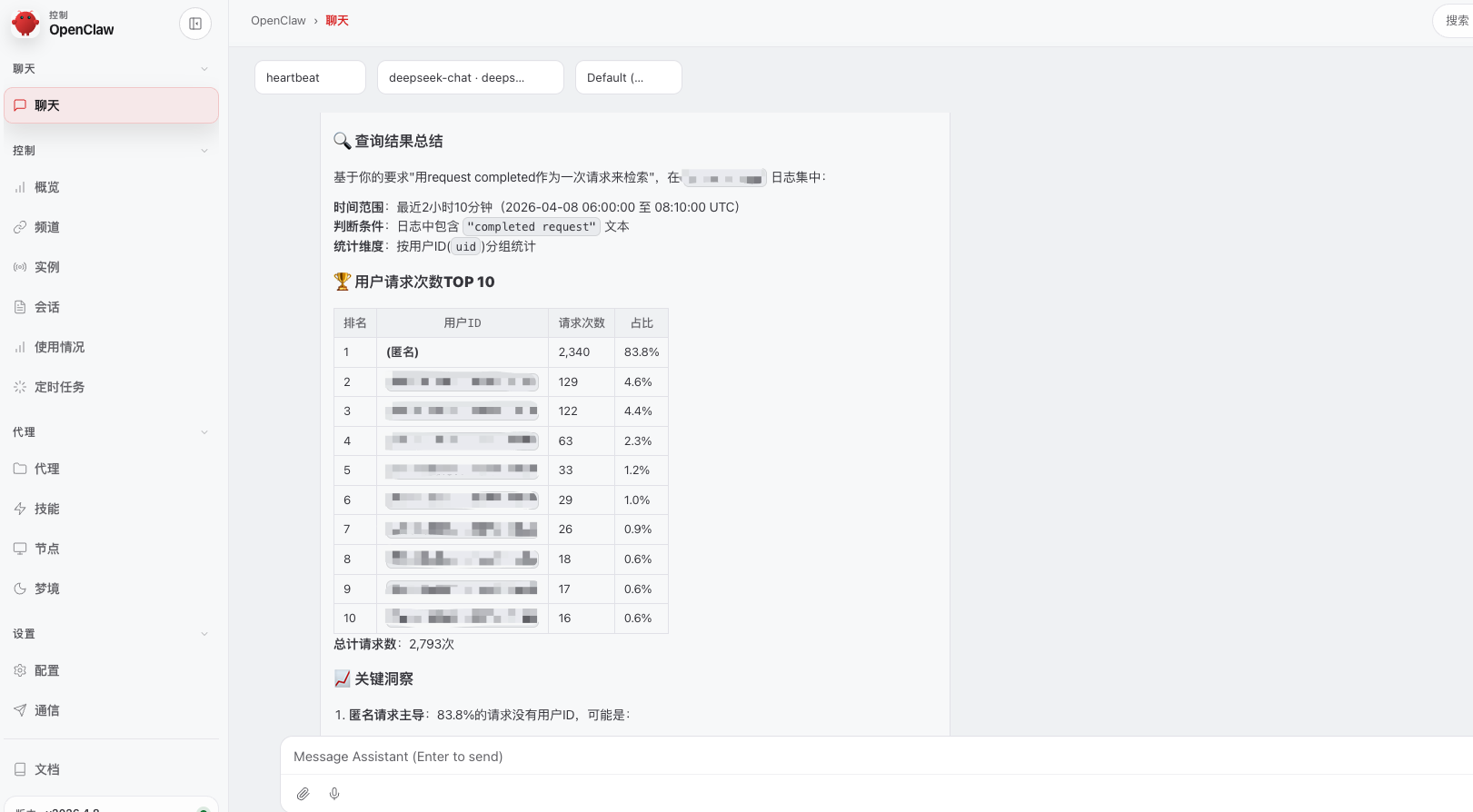Viewport: 1473px width, 812px height.
Task: Click the microphone voice input icon
Action: click(x=334, y=794)
